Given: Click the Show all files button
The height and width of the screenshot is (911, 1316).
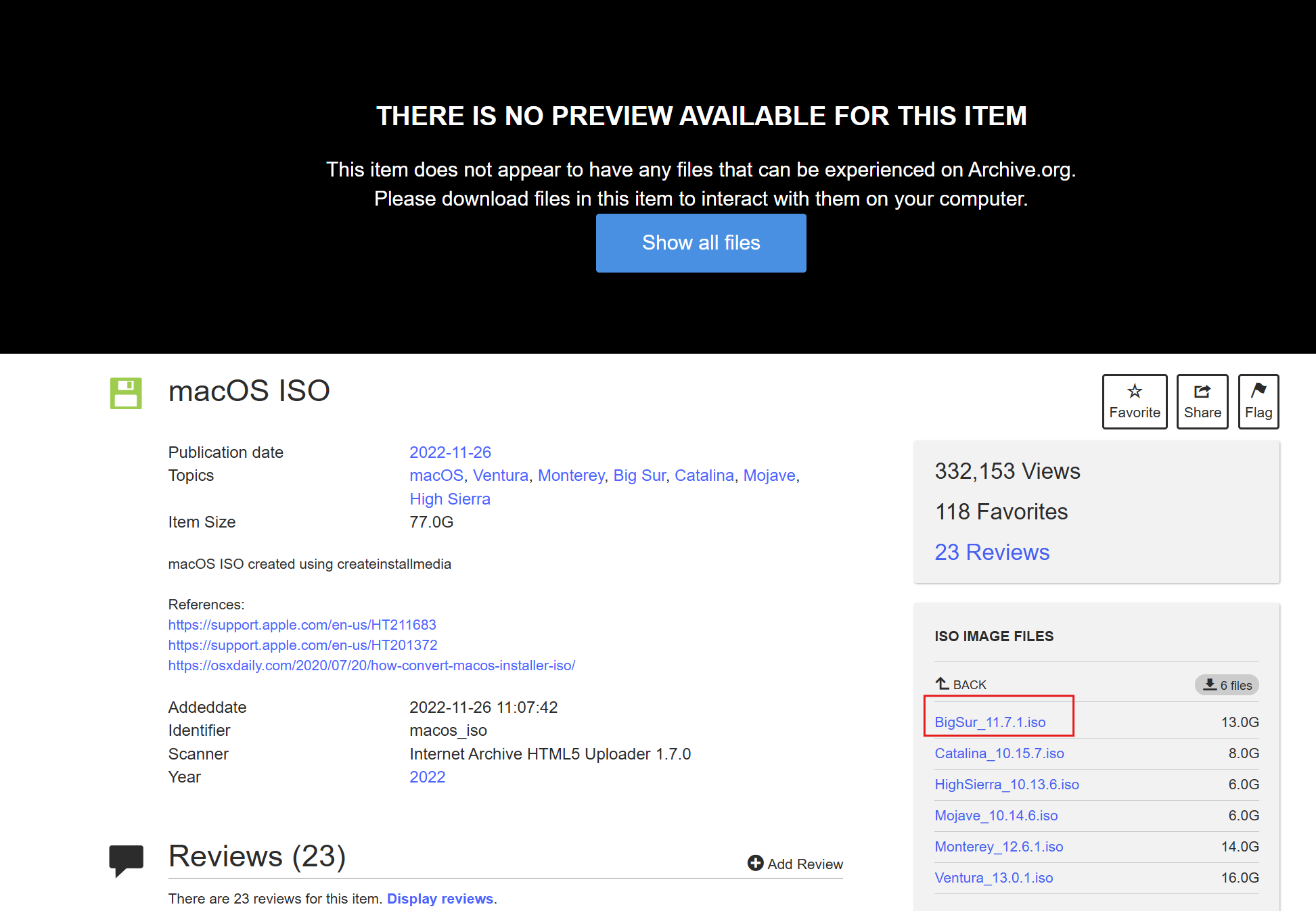Looking at the screenshot, I should click(701, 243).
